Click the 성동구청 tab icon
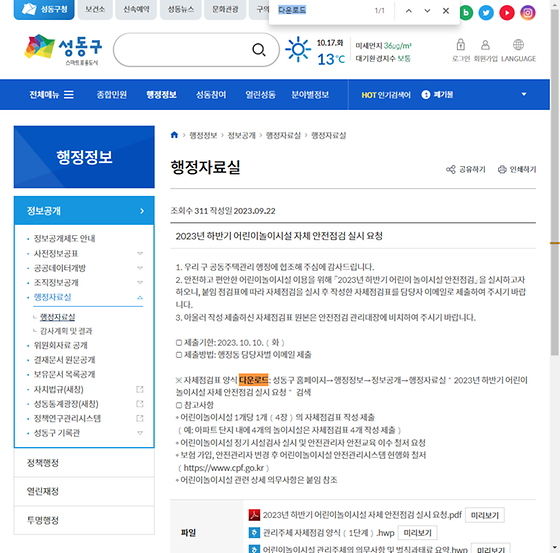The width and height of the screenshot is (560, 553). click(29, 9)
